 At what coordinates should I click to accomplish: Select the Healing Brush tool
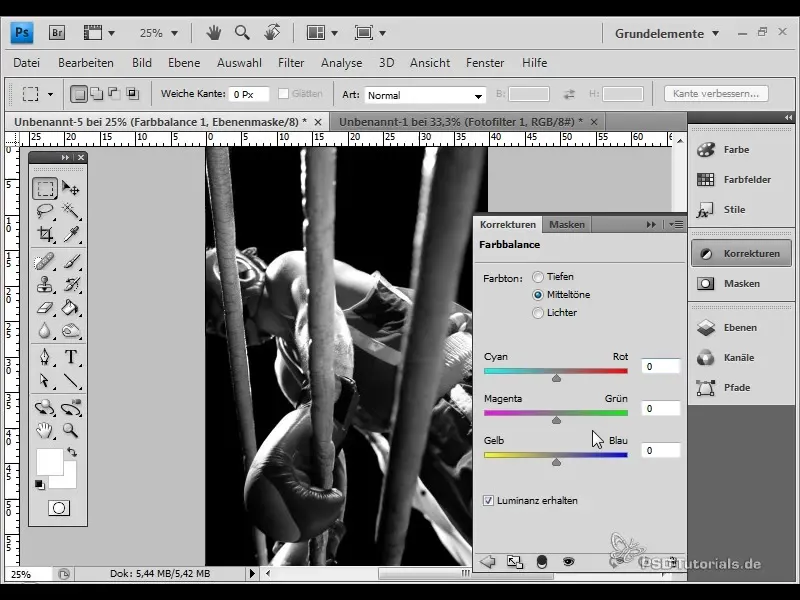point(45,262)
